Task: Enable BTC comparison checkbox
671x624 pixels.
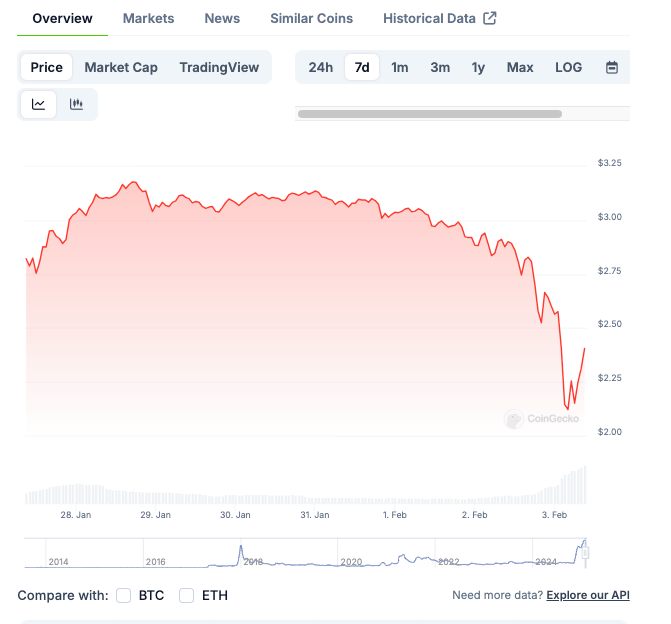Action: [x=124, y=595]
